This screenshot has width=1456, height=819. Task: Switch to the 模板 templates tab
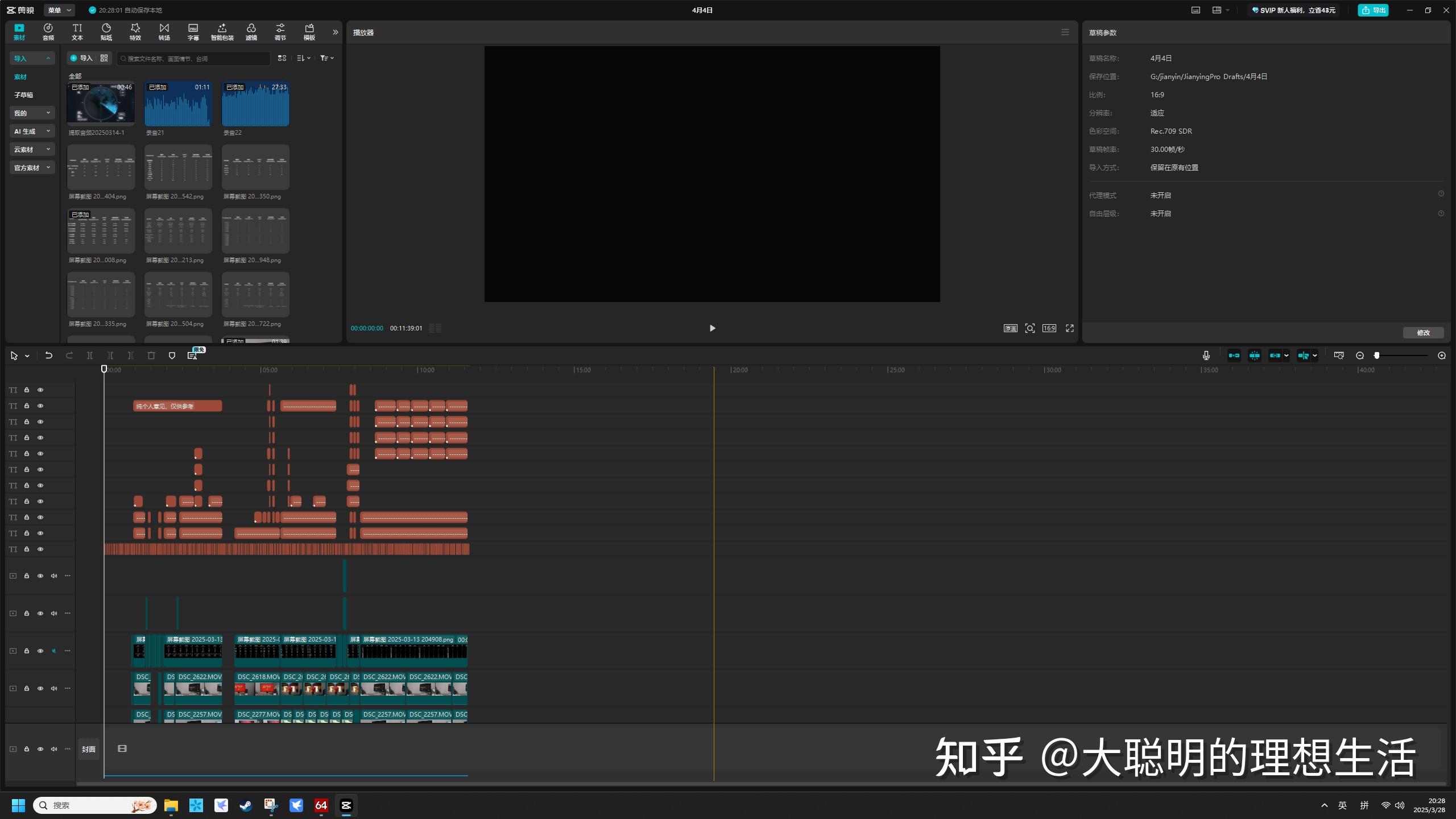point(309,31)
